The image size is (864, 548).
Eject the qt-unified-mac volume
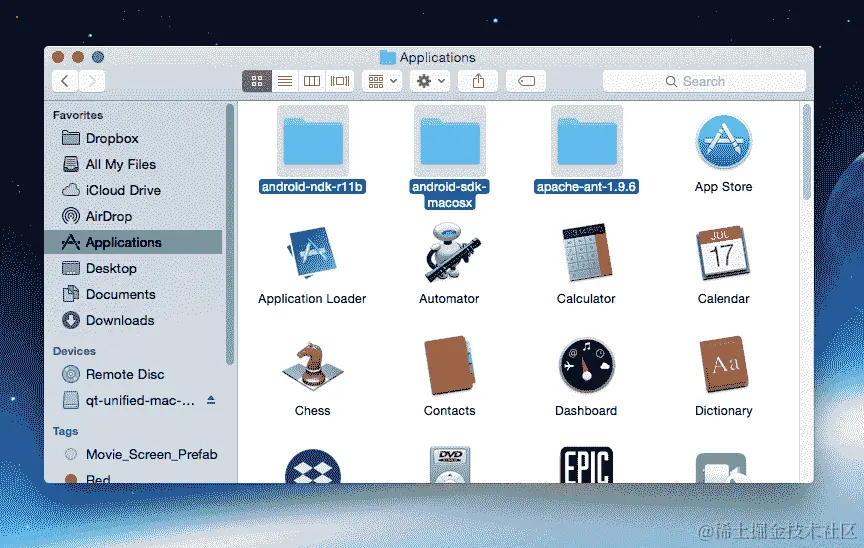(211, 400)
